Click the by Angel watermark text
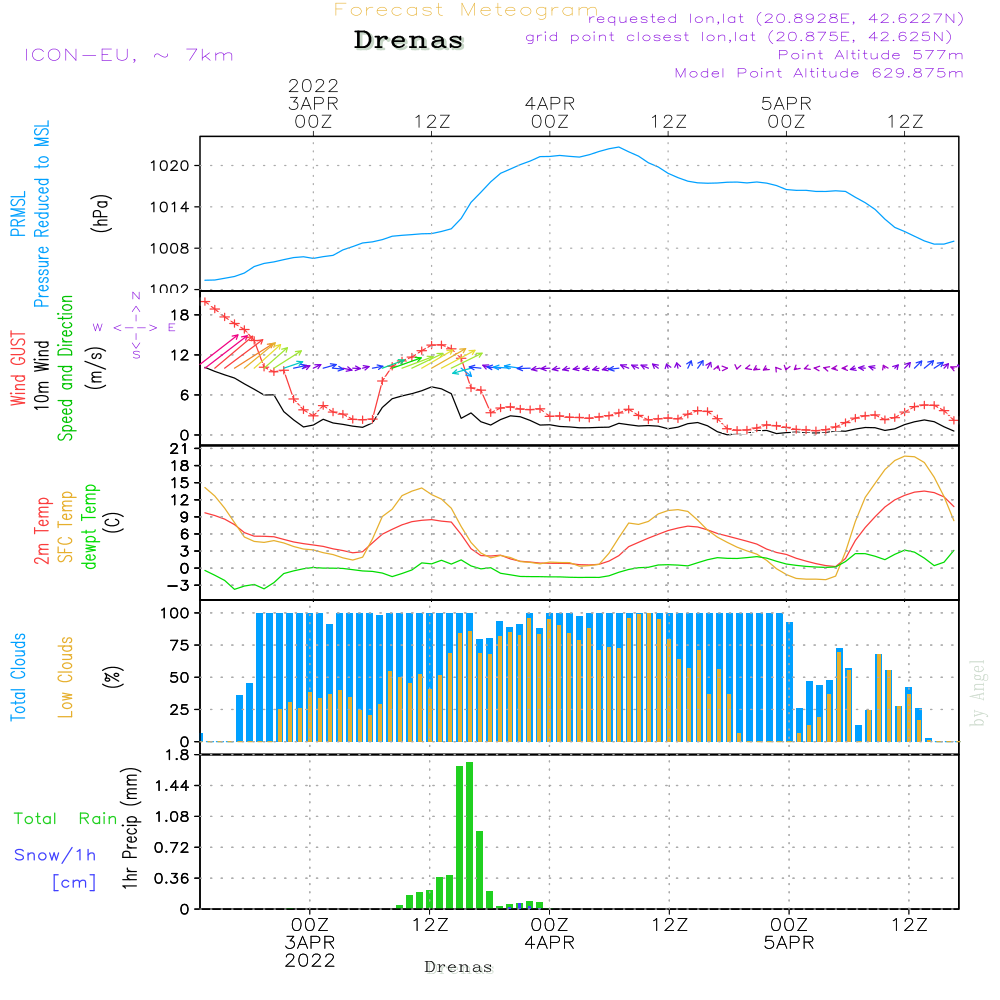 (978, 693)
